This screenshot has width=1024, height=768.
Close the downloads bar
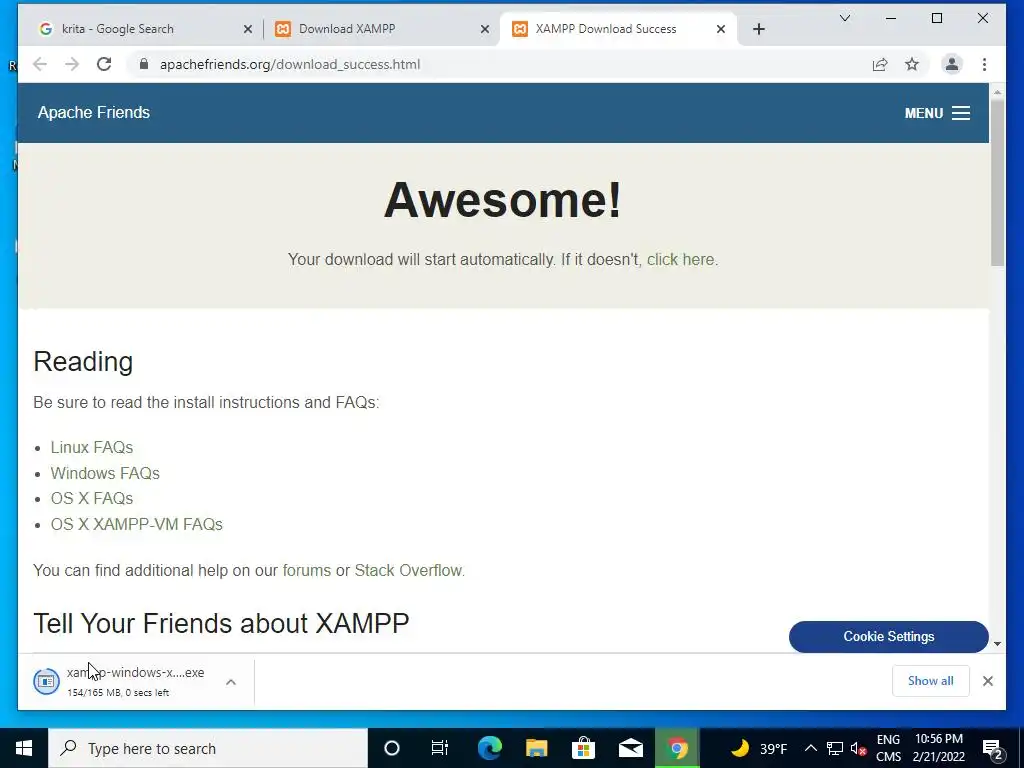click(x=987, y=681)
